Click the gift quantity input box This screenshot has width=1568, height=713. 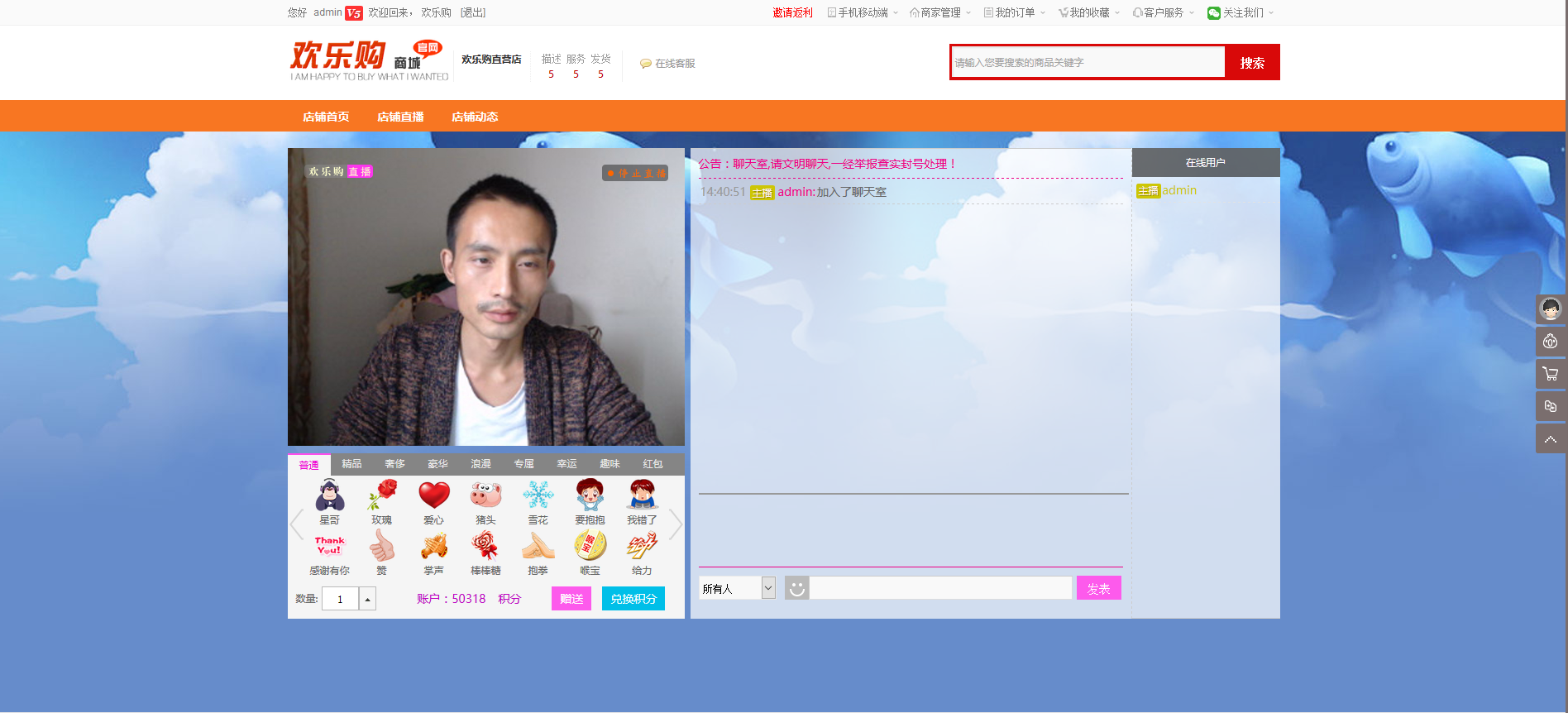[340, 598]
